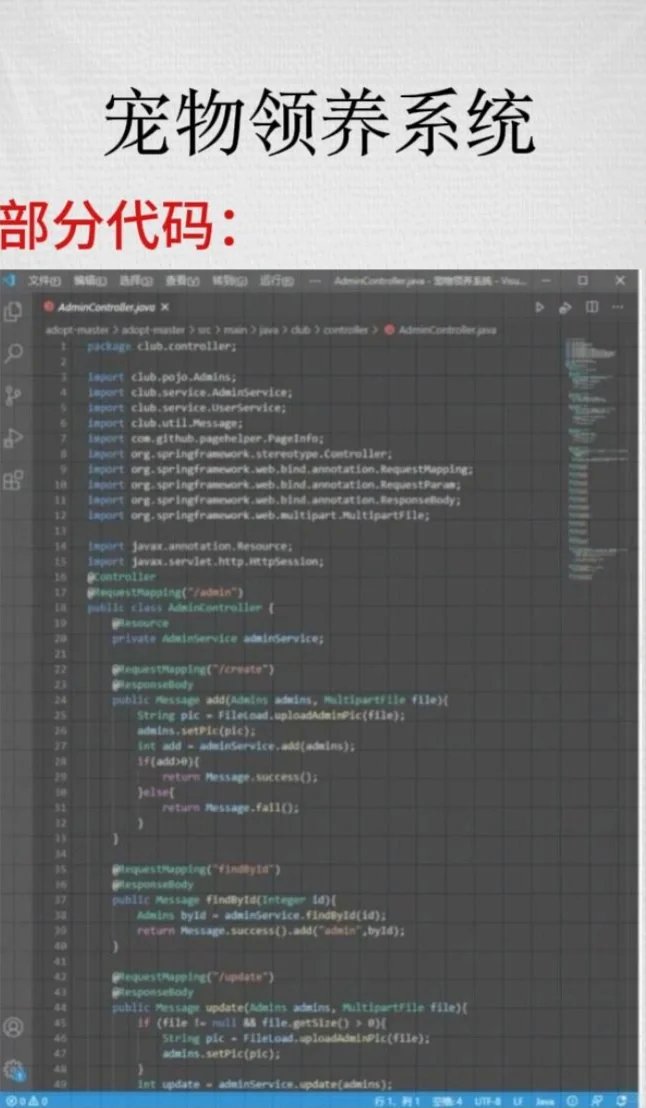Click the 'String pic = FileLoad.uploadAdminPic(file);' line 25
Image resolution: width=646 pixels, height=1108 pixels.
(271, 715)
